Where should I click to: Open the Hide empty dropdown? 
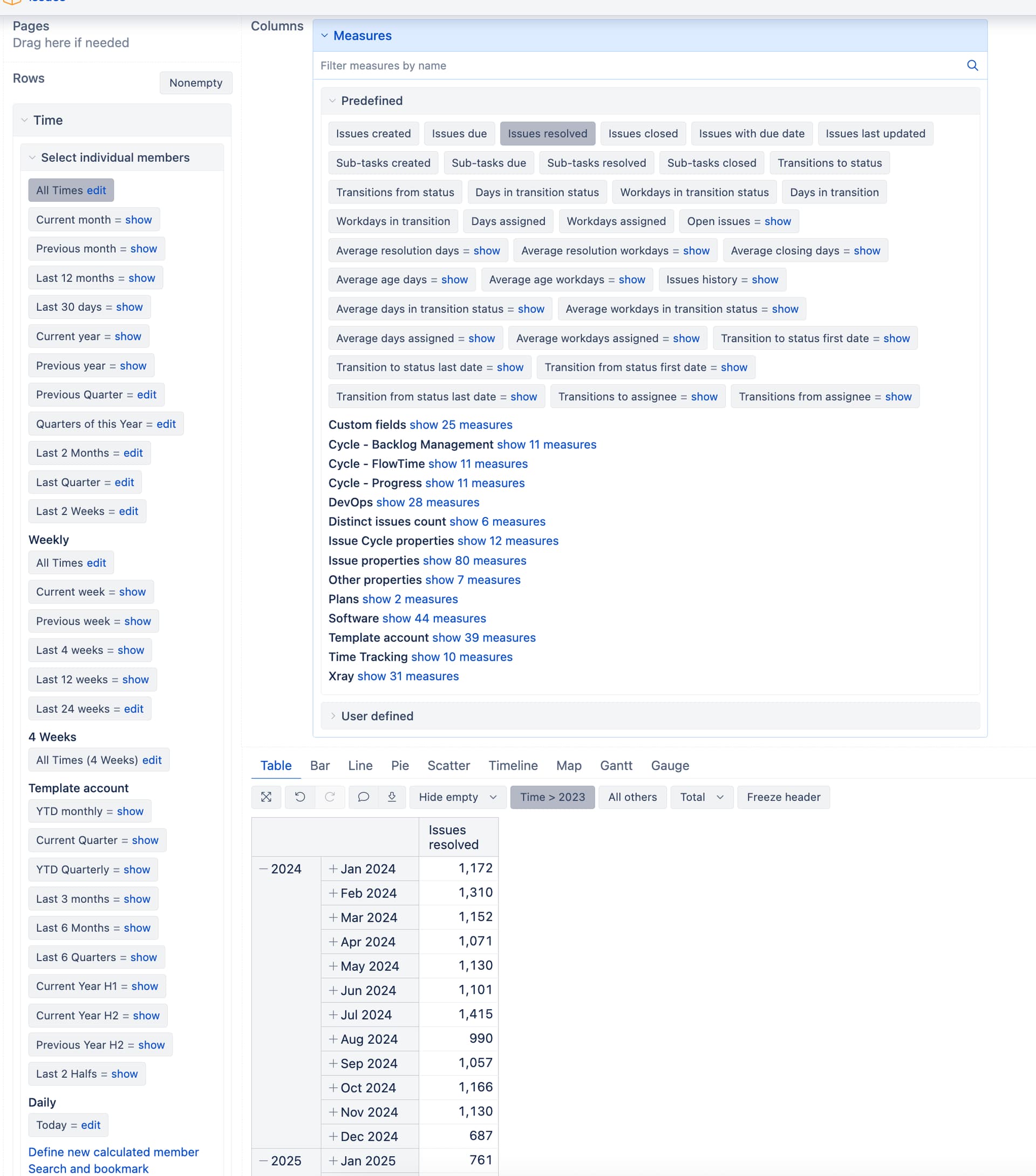tap(458, 797)
